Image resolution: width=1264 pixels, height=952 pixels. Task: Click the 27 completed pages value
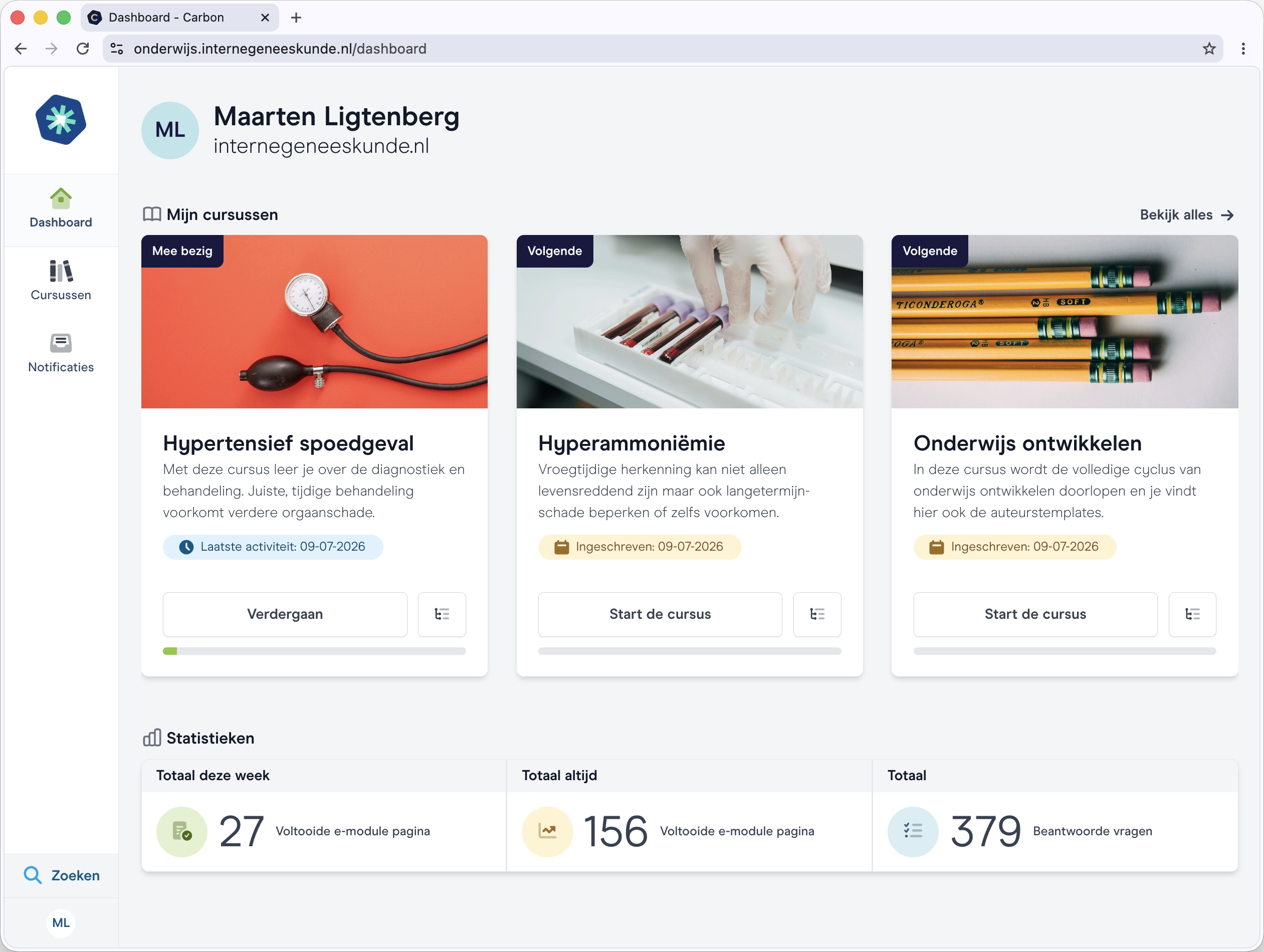click(241, 831)
